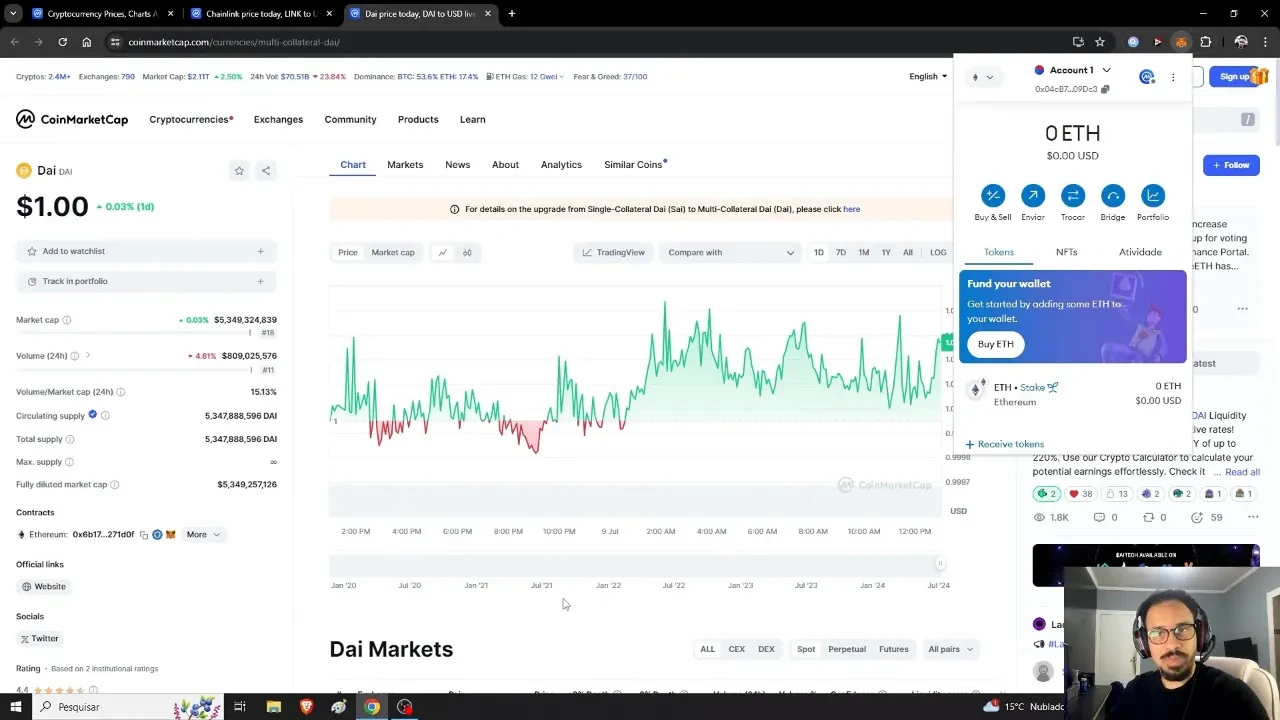Open CoinMarketCap logo home
1280x720 pixels.
point(72,119)
